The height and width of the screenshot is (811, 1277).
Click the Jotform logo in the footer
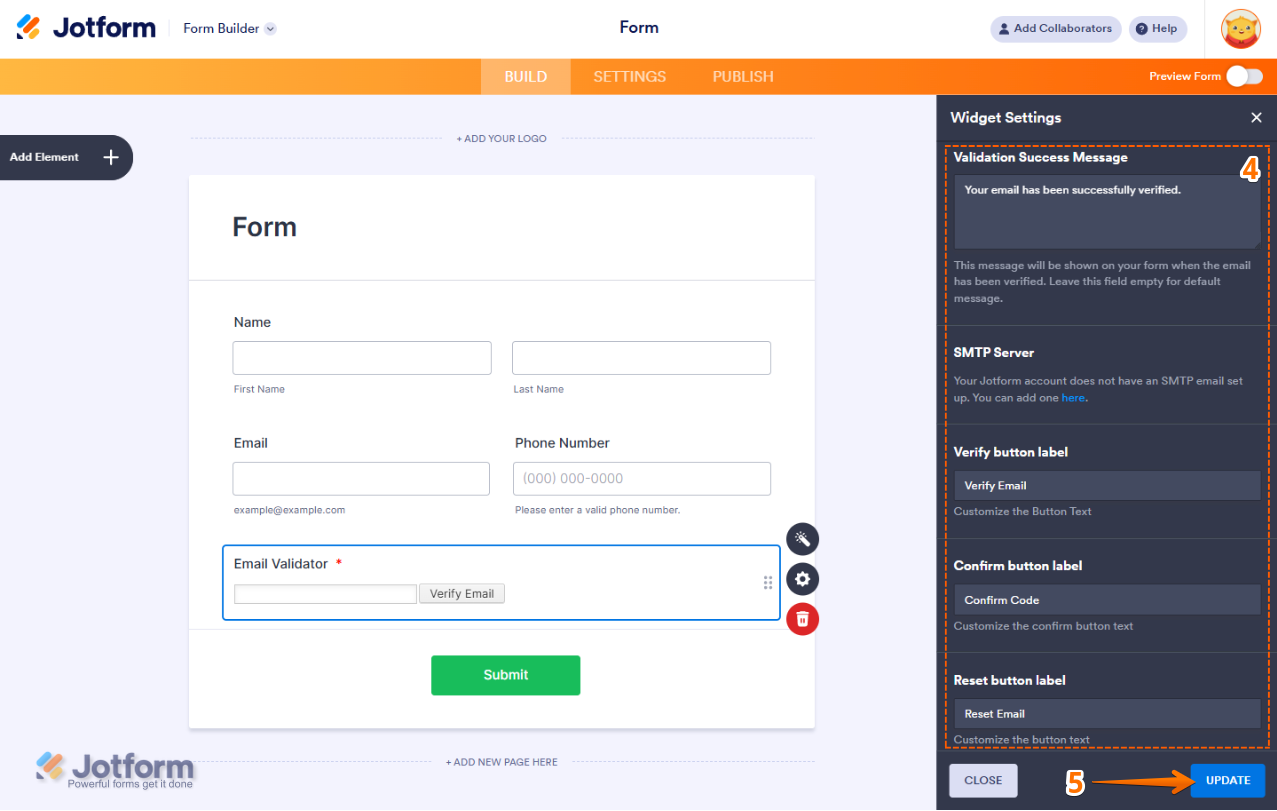tap(115, 768)
